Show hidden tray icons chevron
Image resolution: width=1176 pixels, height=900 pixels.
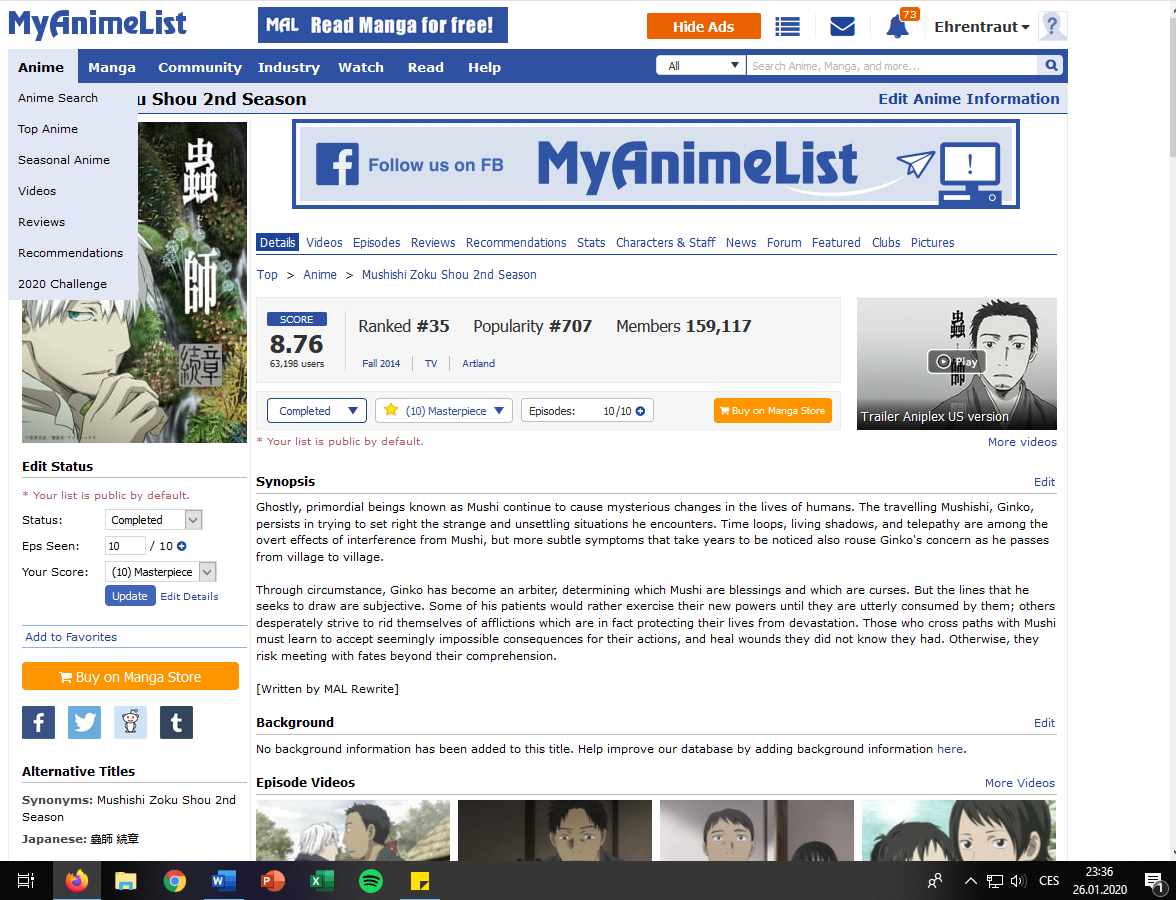tap(970, 881)
